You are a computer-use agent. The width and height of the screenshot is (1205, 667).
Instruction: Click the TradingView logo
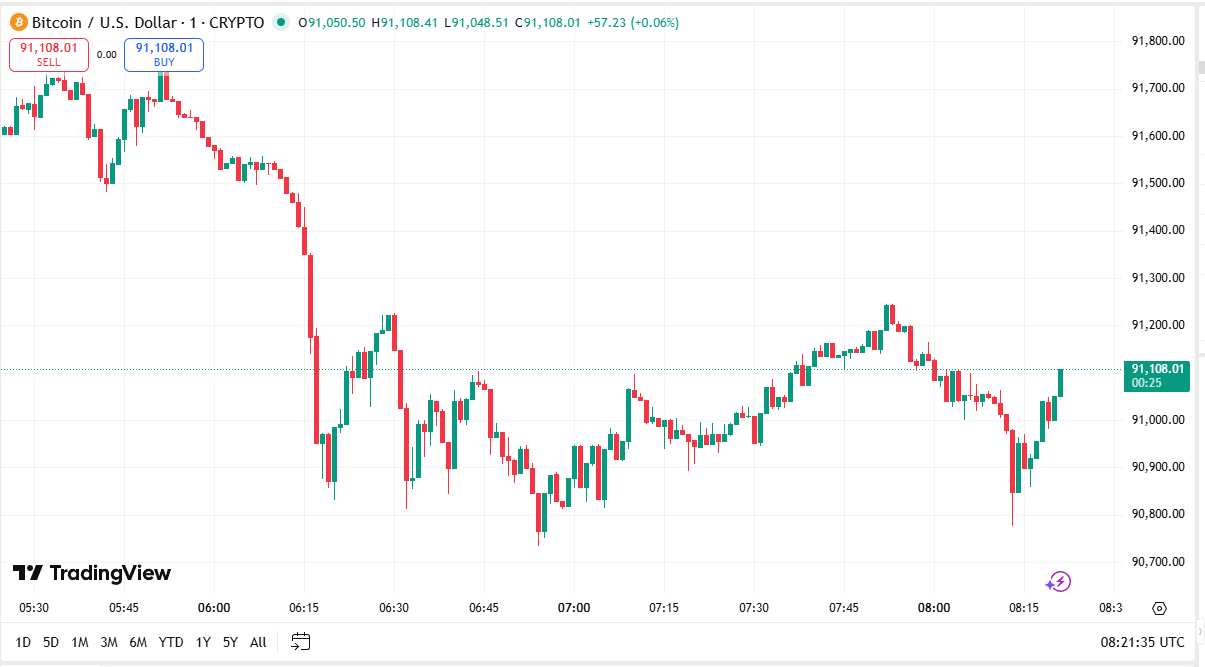coord(92,573)
